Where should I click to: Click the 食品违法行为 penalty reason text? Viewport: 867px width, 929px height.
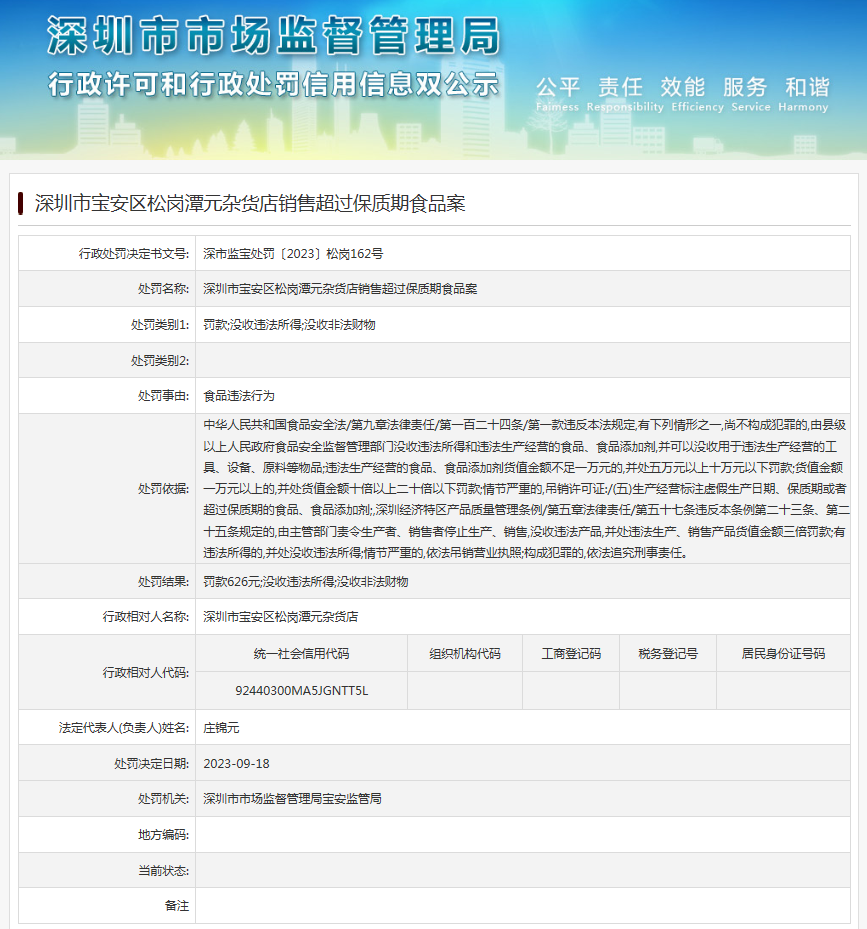(x=238, y=396)
